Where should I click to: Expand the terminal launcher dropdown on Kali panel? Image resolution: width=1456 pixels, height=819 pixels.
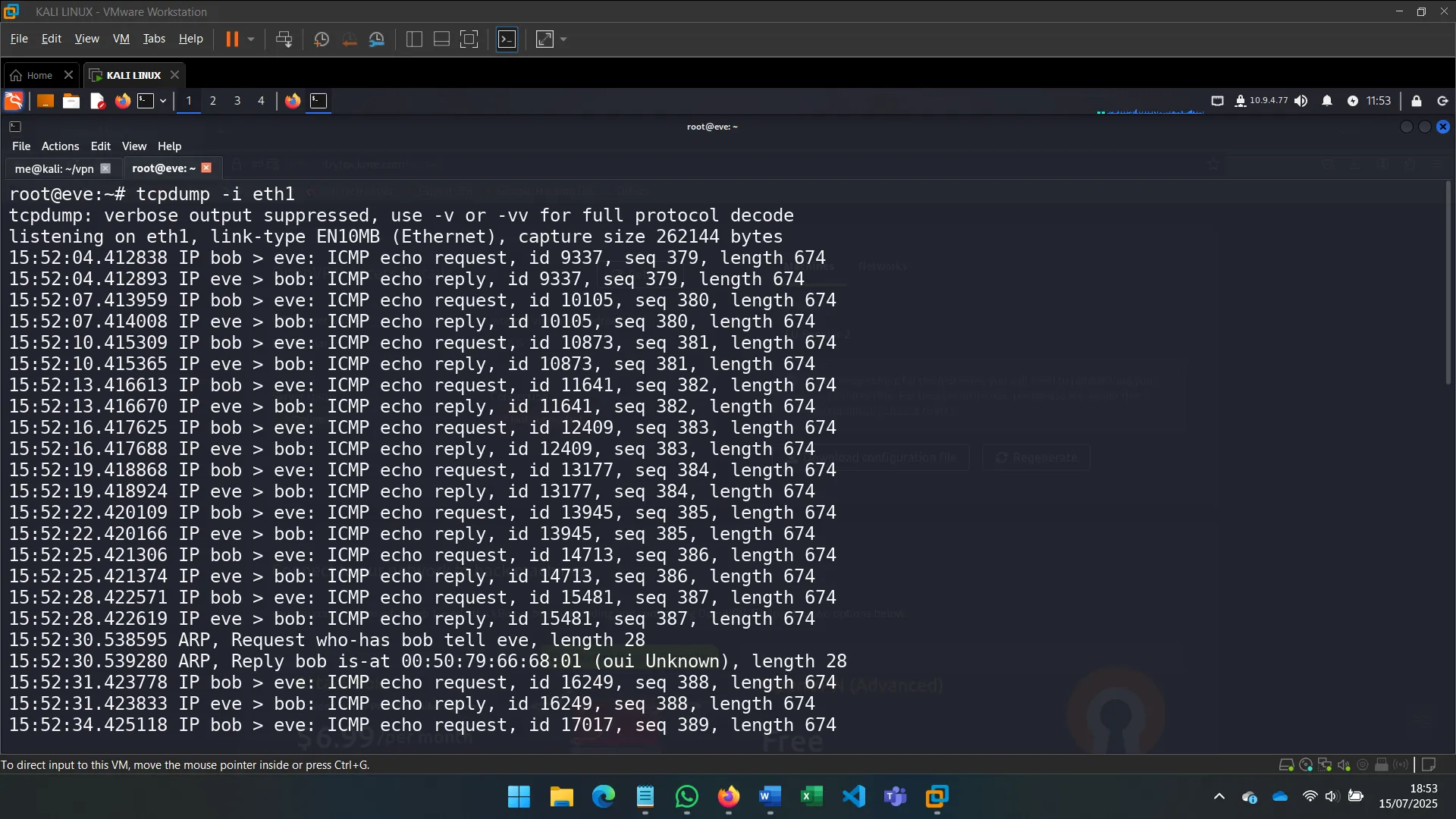point(161,101)
